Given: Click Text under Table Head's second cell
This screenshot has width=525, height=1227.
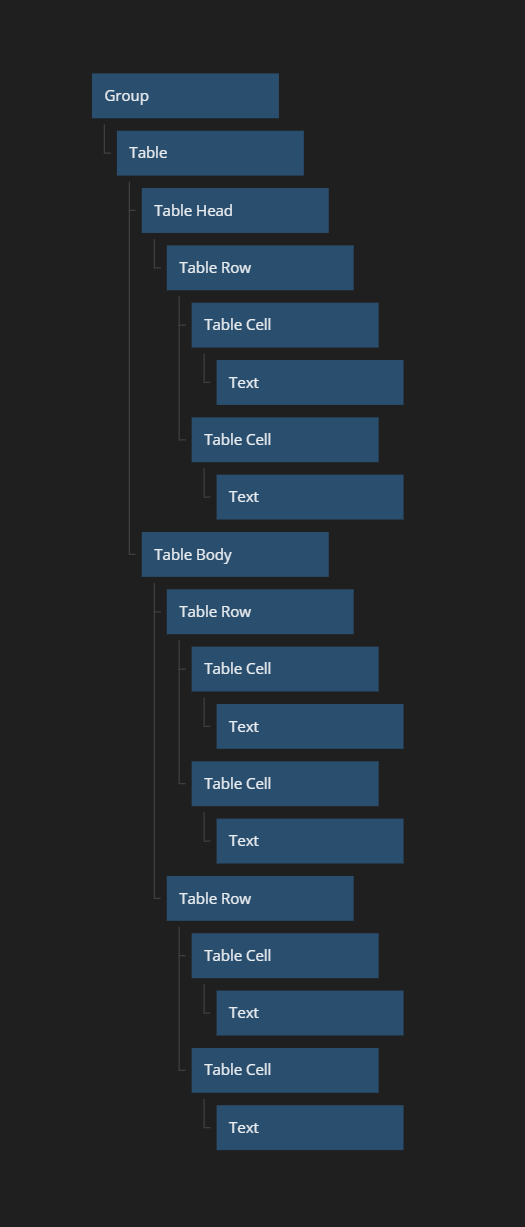Looking at the screenshot, I should [310, 497].
